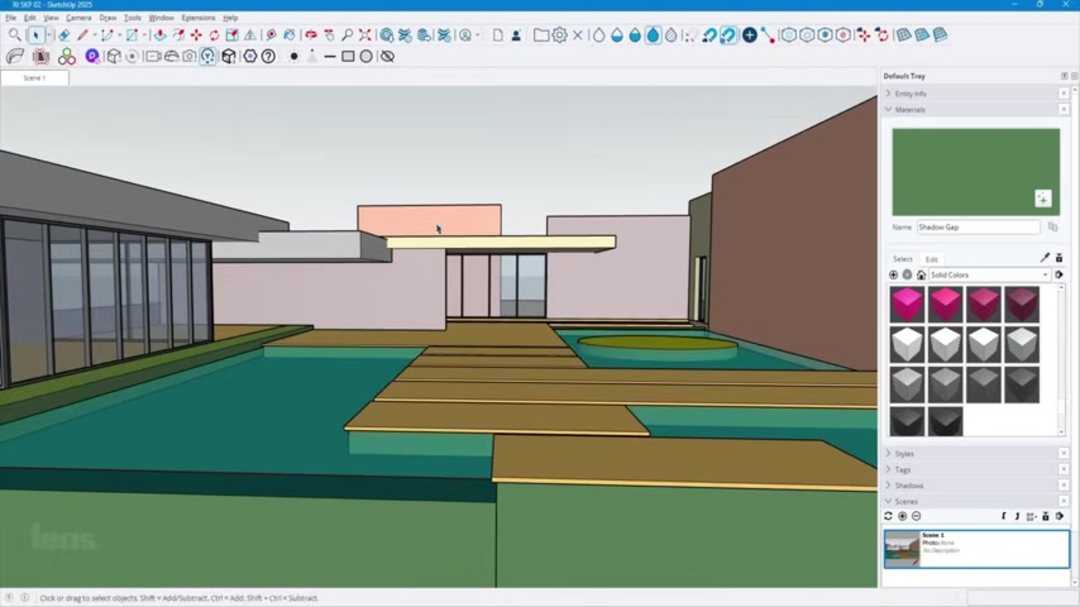Select the Rotate tool
The image size is (1080, 607).
coord(214,35)
